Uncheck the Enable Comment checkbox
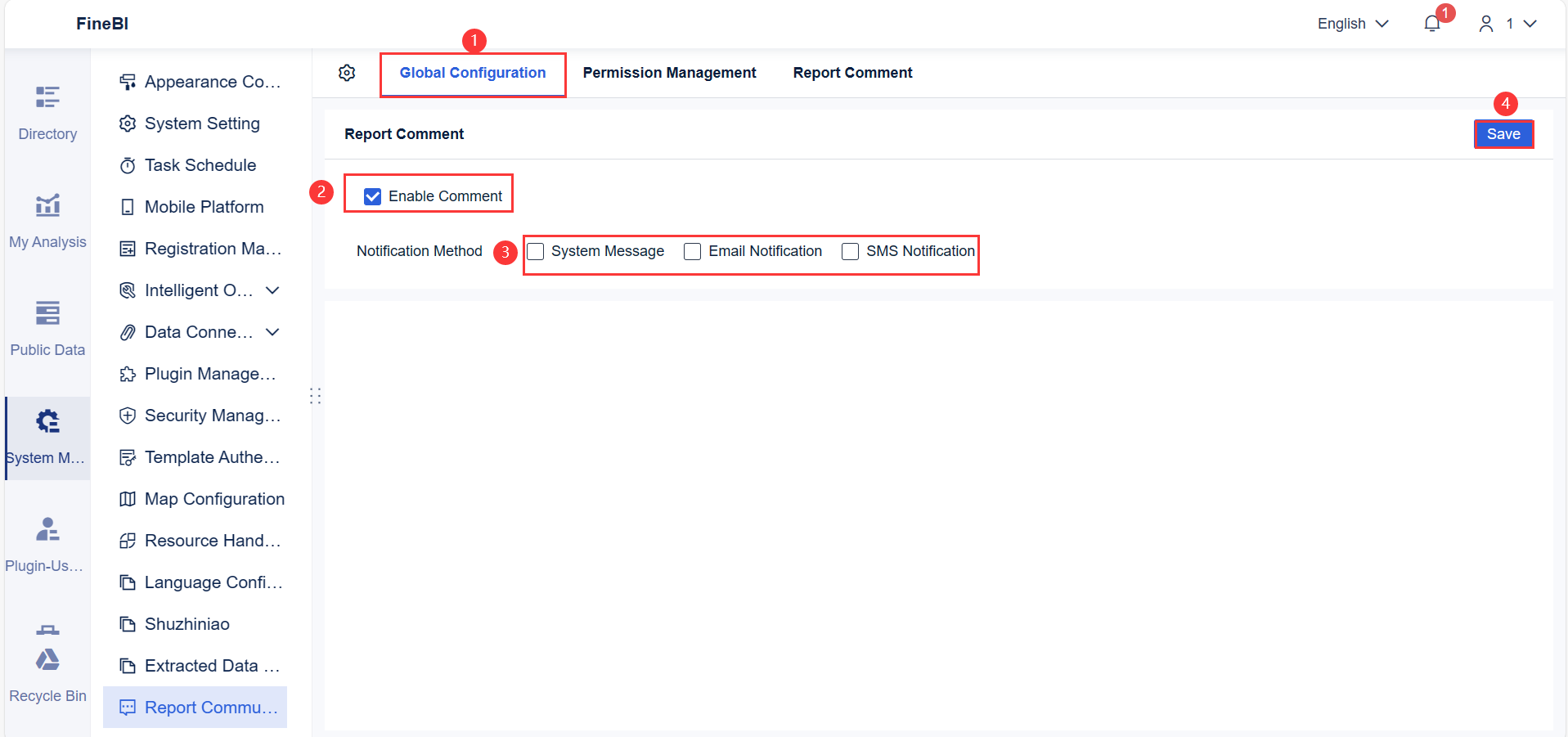 coord(373,195)
